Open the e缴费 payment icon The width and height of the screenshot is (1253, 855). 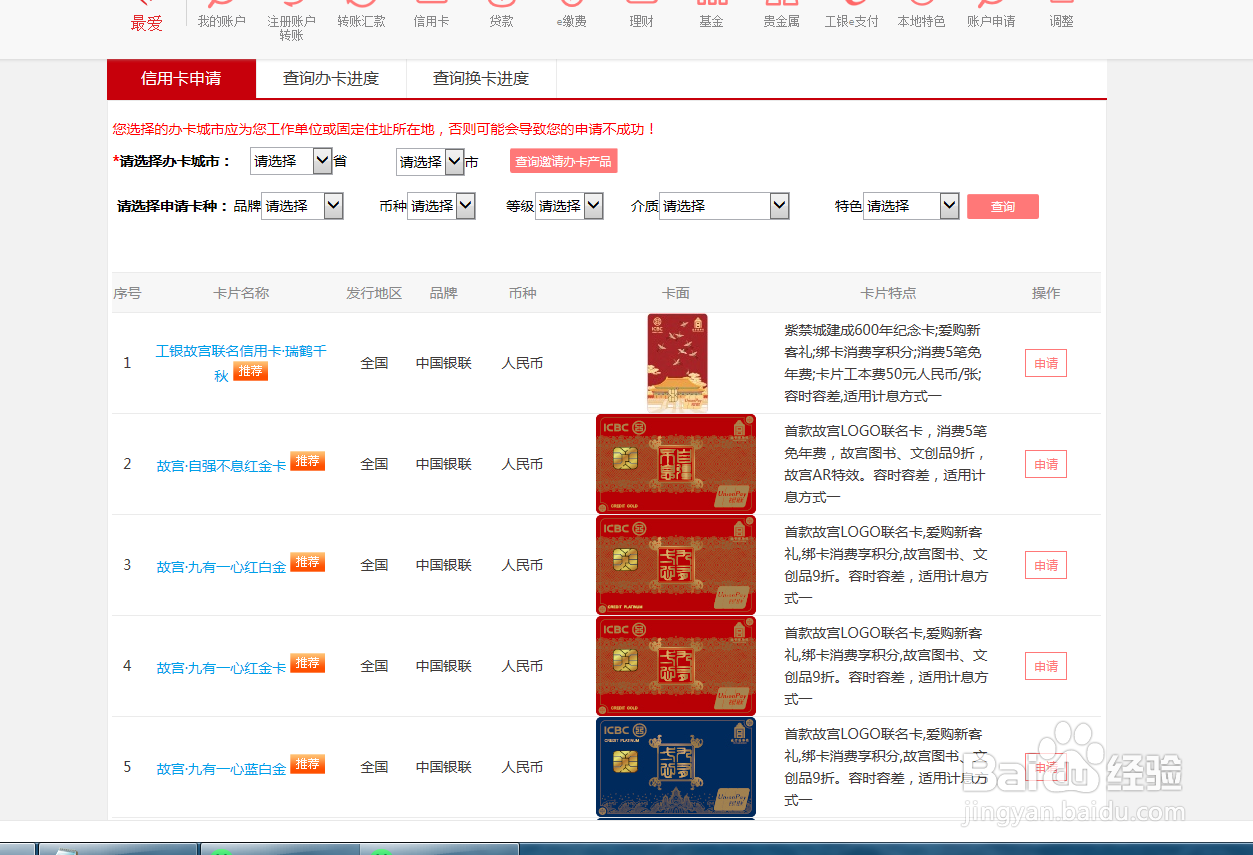pyautogui.click(x=570, y=14)
